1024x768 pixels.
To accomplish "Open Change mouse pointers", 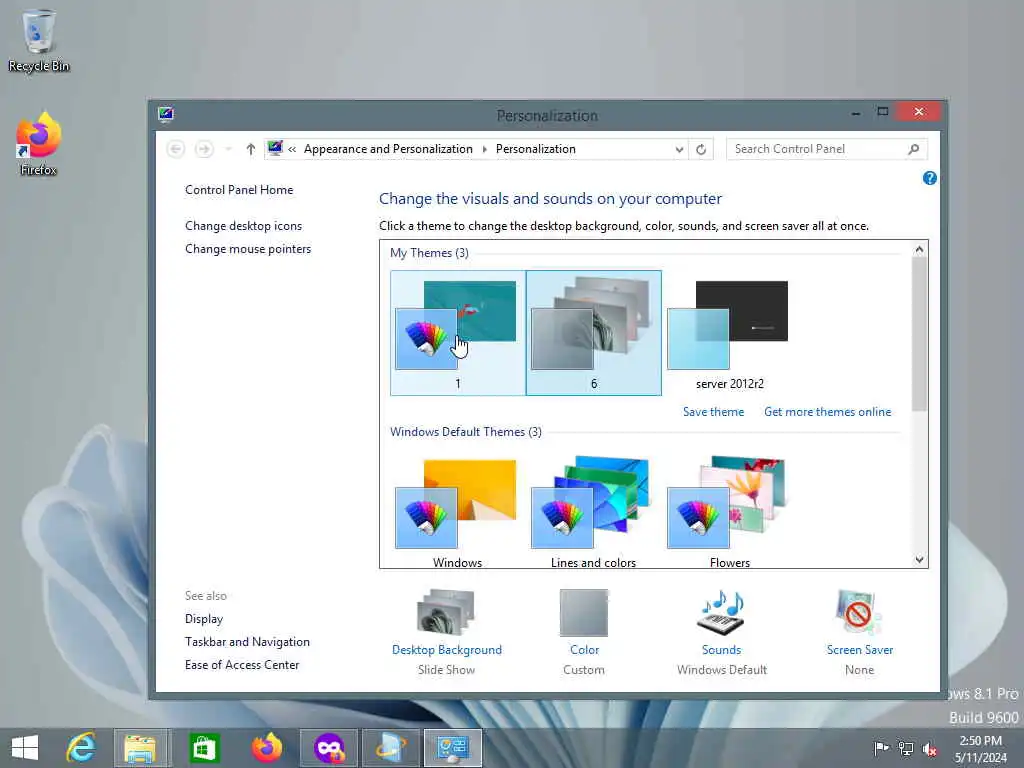I will 248,249.
